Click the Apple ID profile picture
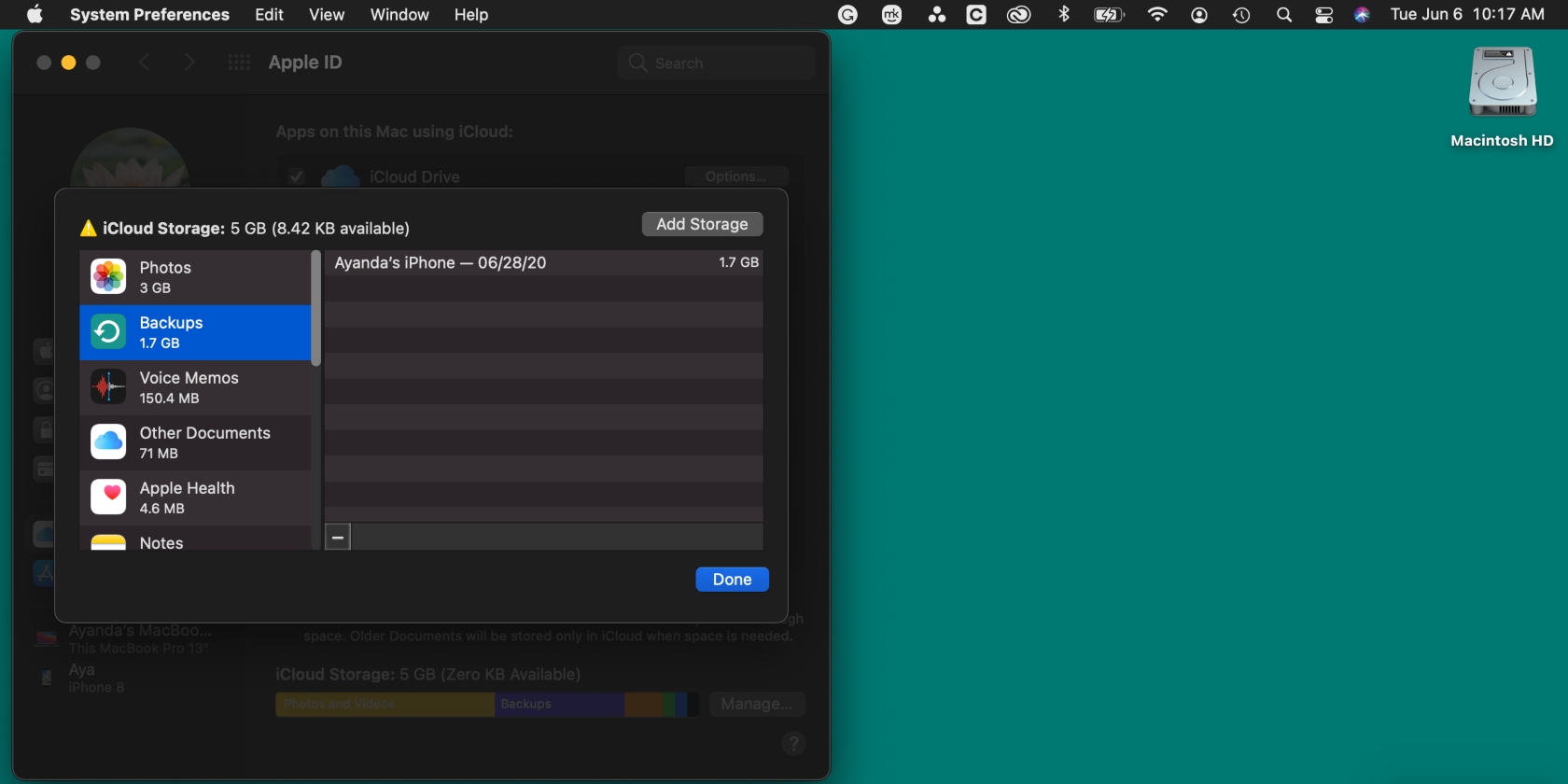This screenshot has width=1568, height=784. (x=130, y=159)
